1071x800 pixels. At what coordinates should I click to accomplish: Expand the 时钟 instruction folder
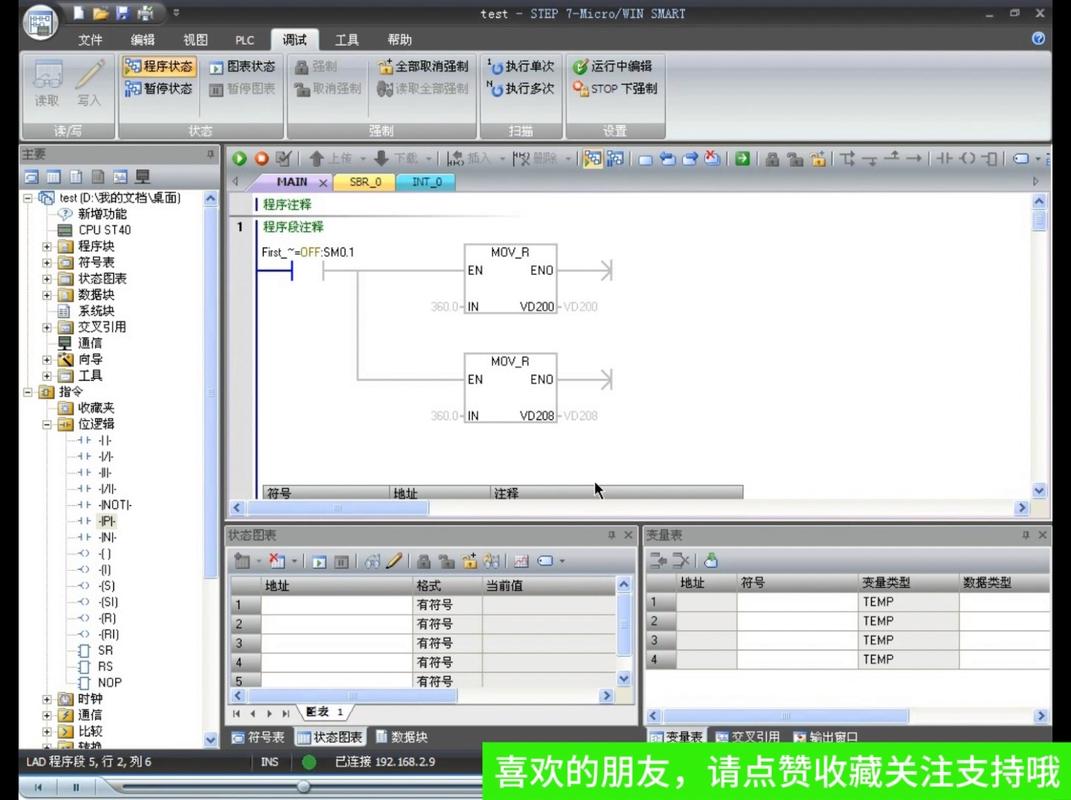coord(47,699)
